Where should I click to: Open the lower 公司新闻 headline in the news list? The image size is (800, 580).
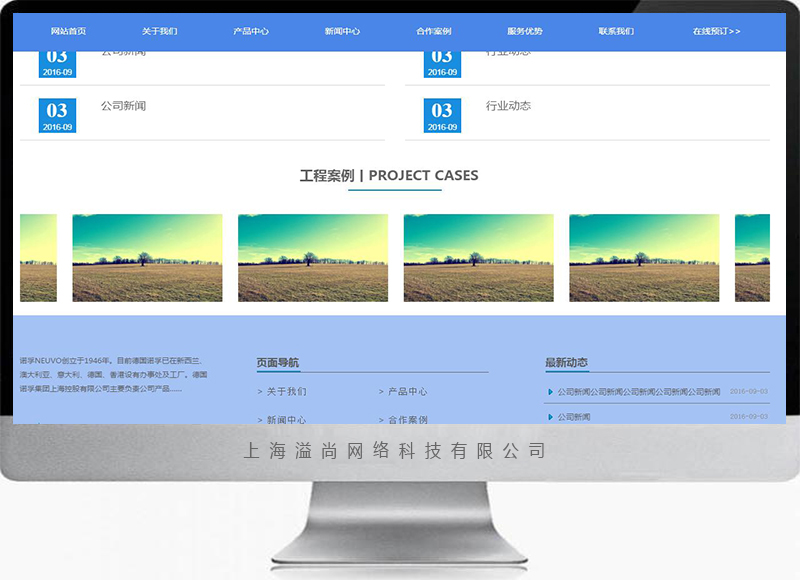tap(123, 106)
